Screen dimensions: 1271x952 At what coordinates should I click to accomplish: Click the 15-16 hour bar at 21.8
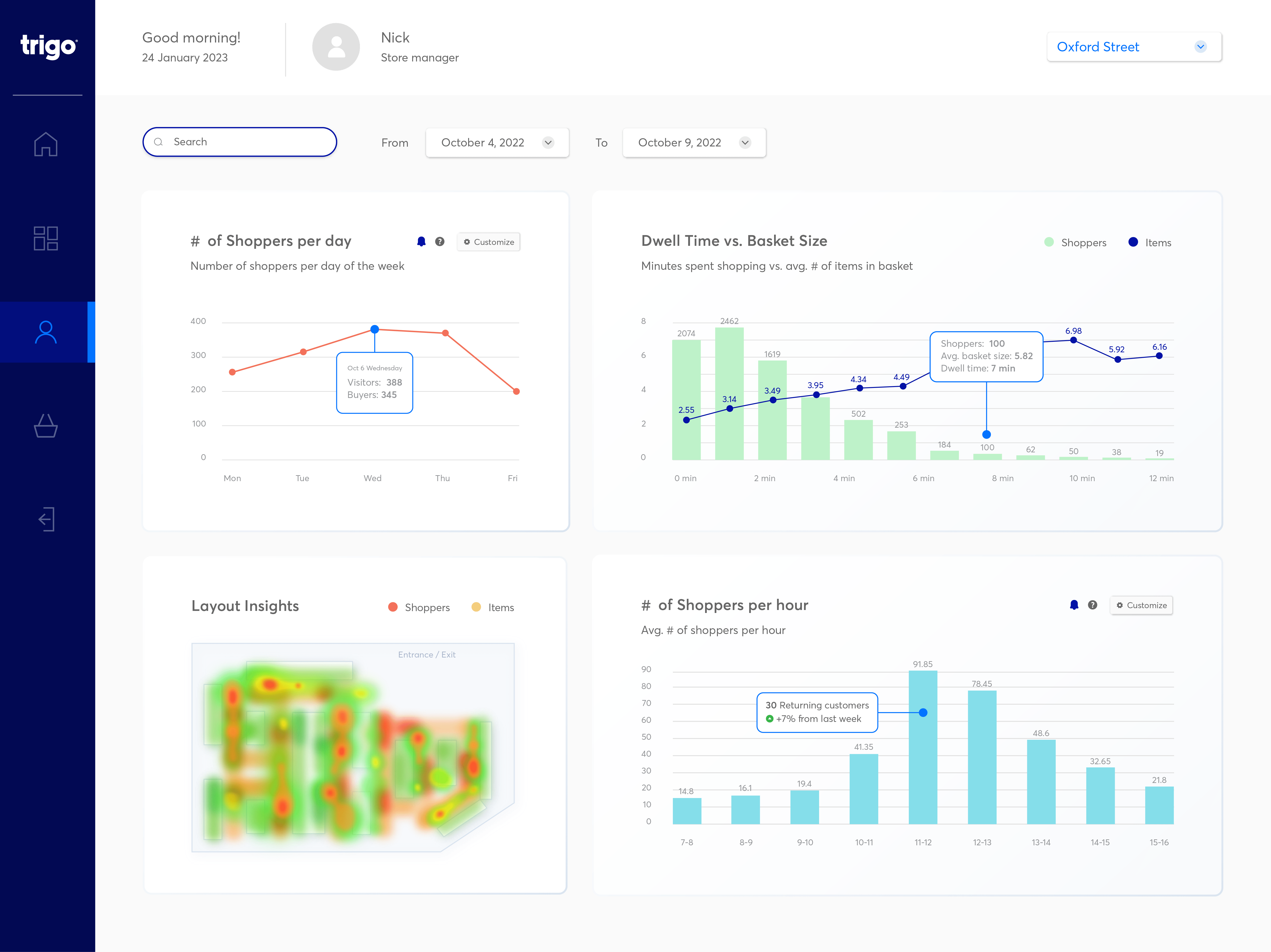[x=1159, y=806]
